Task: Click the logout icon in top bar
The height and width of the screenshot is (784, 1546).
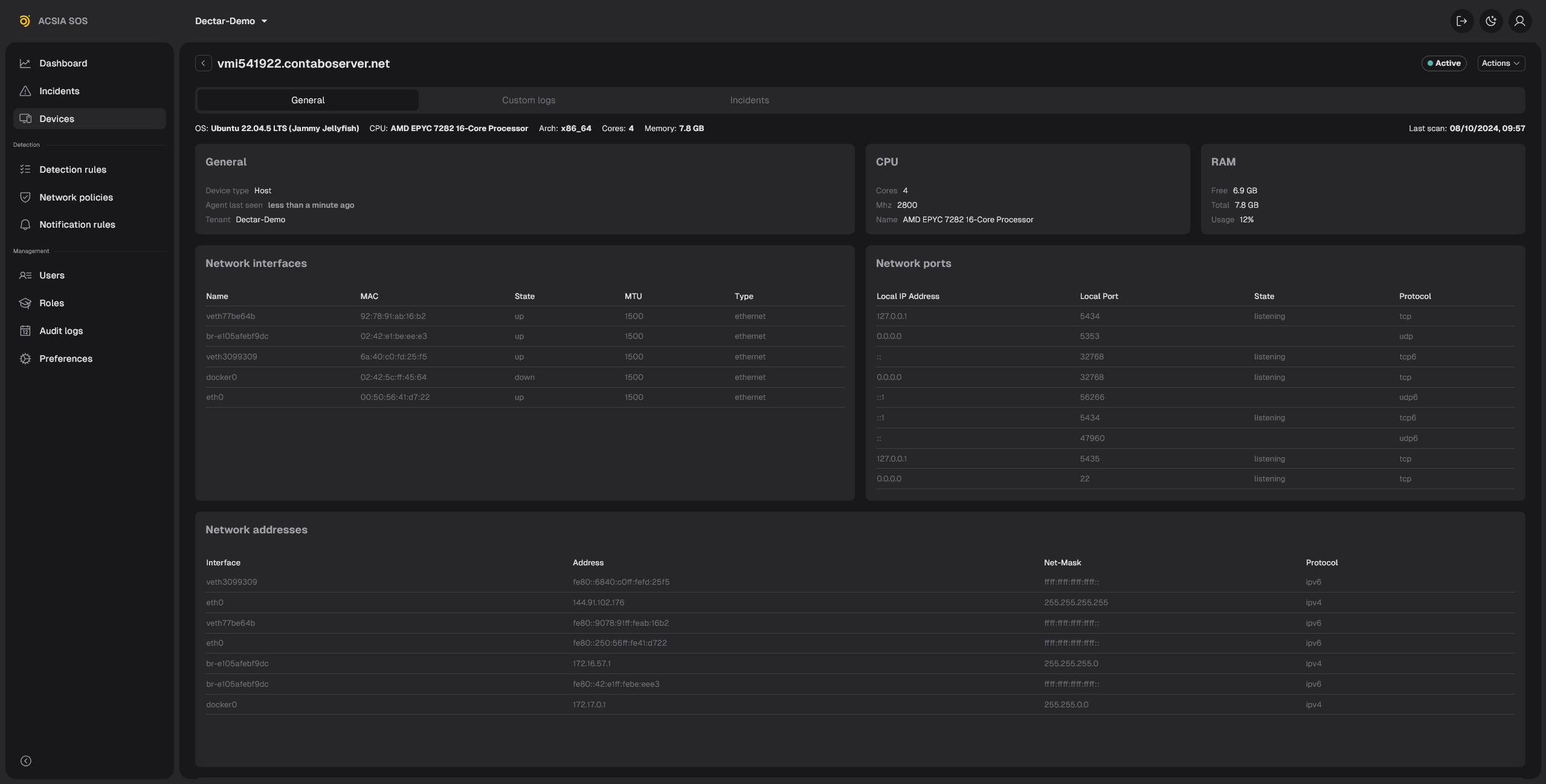Action: (x=1461, y=21)
